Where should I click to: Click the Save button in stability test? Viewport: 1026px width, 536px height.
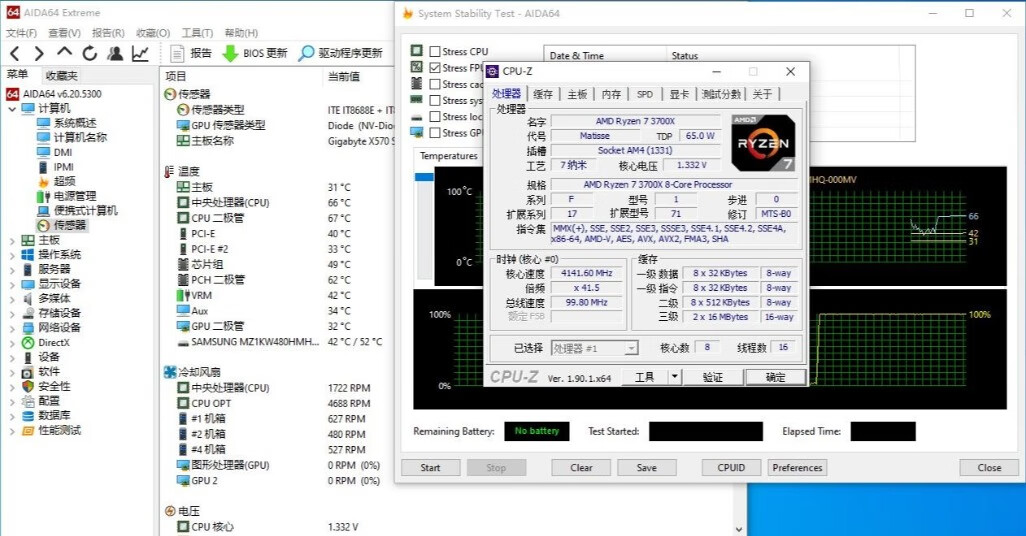coord(646,467)
